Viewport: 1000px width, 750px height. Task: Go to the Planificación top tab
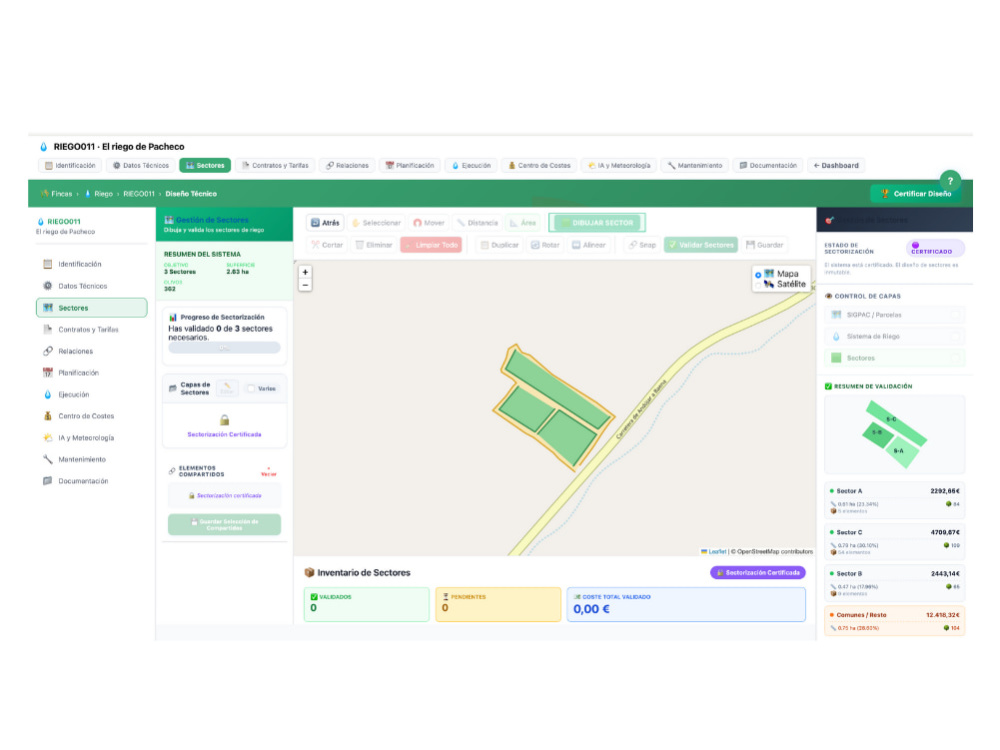point(409,165)
